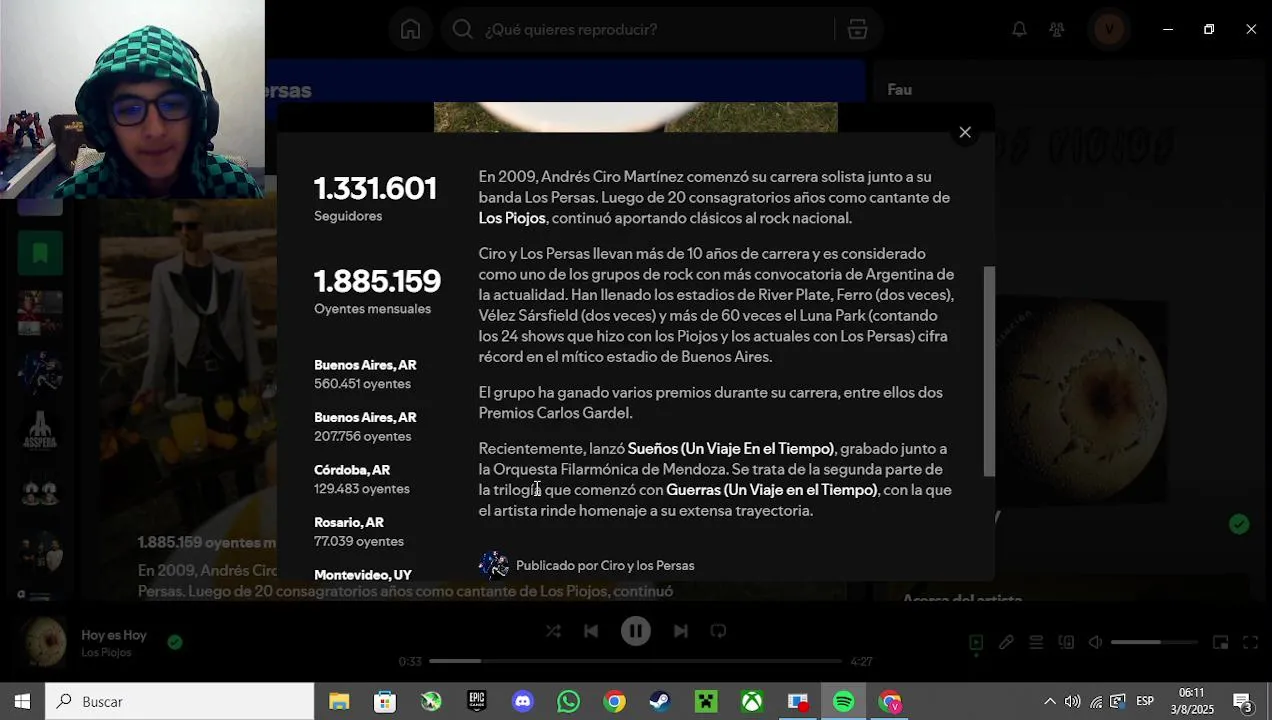The image size is (1272, 720).
Task: Open the green bookmark library item
Action: tap(40, 254)
